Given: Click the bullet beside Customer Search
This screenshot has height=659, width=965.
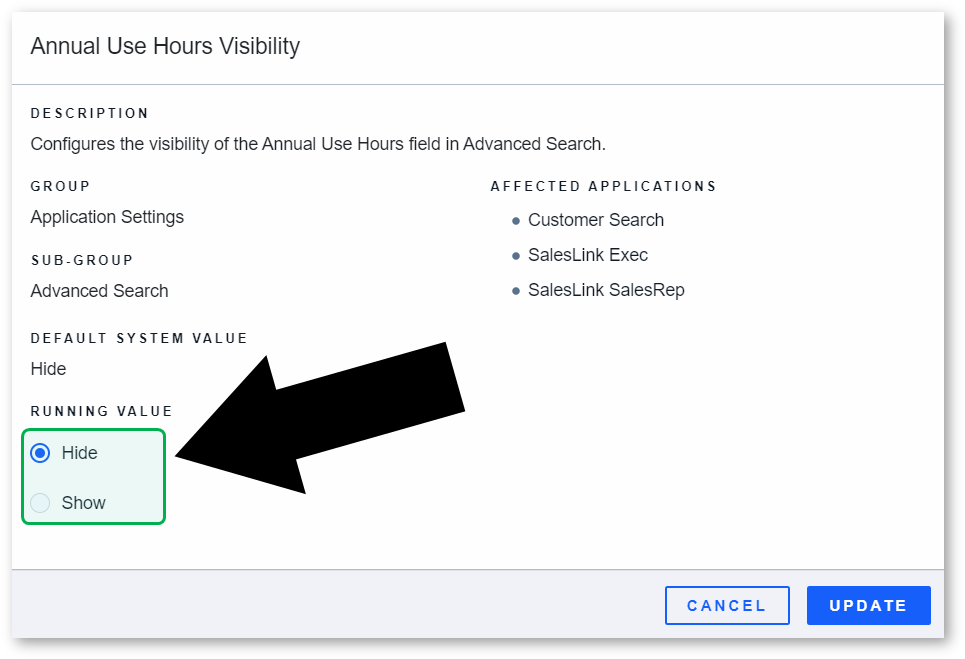Looking at the screenshot, I should click(x=516, y=221).
